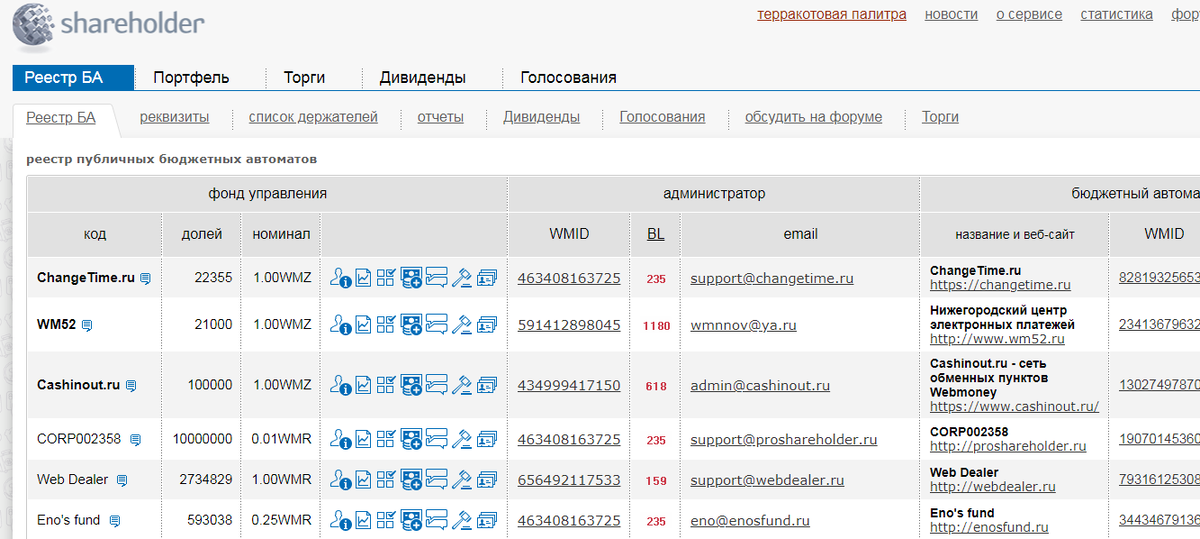Open dividends money icon in CORP002358 row
This screenshot has height=539, width=1200.
click(x=411, y=439)
